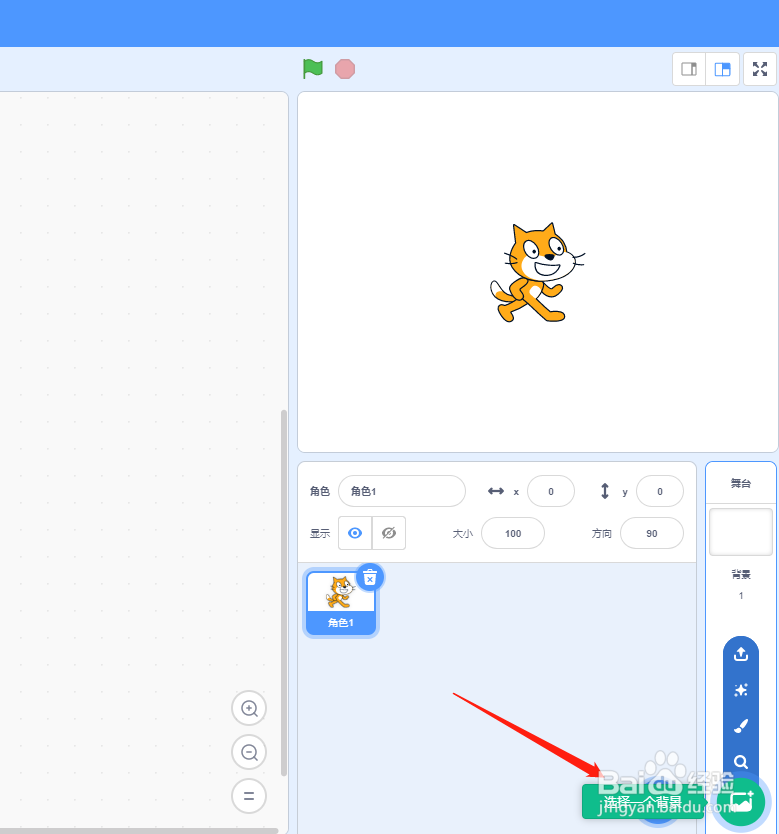
Task: Zoom out of the code workspace
Action: [249, 752]
